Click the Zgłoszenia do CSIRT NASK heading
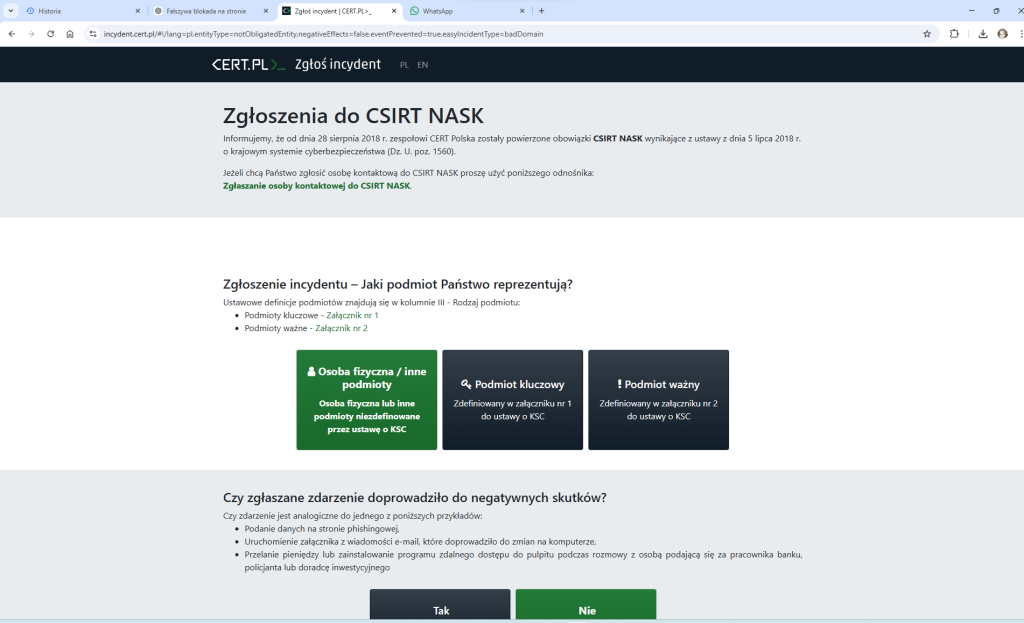The width and height of the screenshot is (1024, 623). click(x=353, y=116)
